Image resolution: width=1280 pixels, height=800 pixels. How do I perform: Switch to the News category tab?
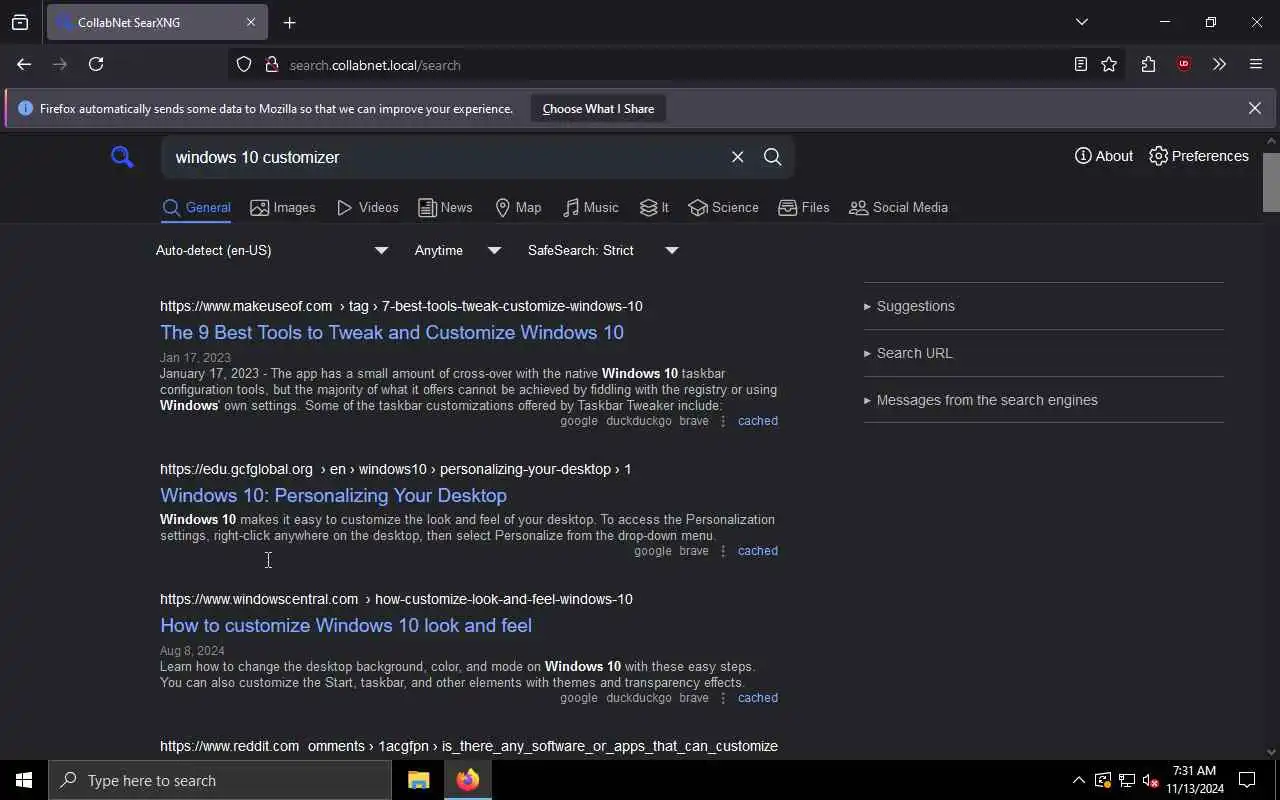coord(445,207)
